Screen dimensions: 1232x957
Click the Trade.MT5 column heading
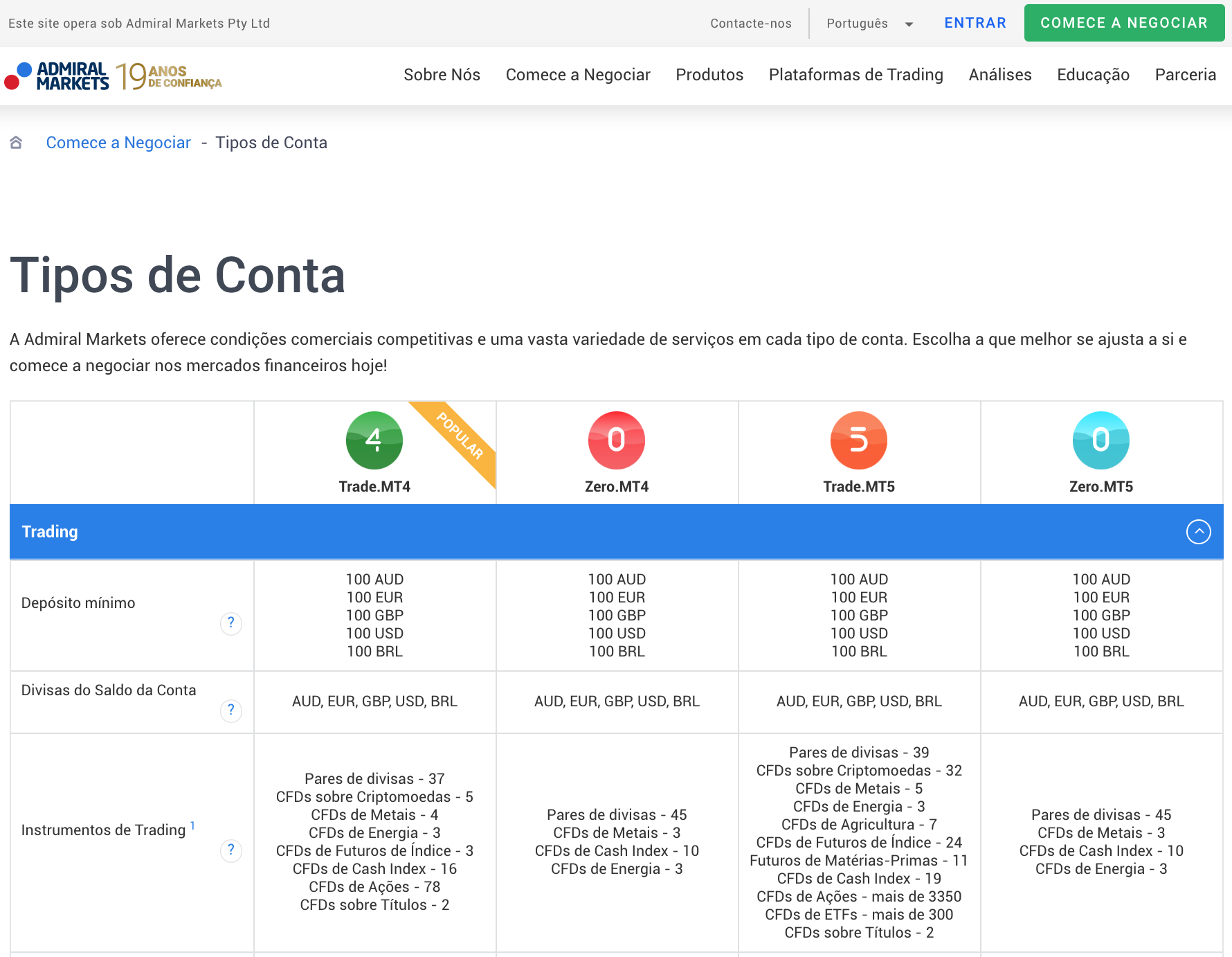click(859, 487)
